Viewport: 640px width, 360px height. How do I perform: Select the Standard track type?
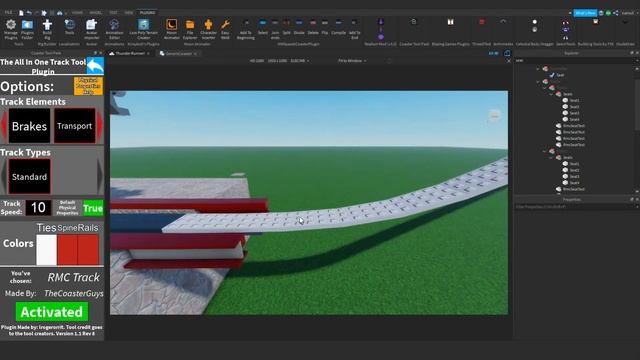(29, 176)
